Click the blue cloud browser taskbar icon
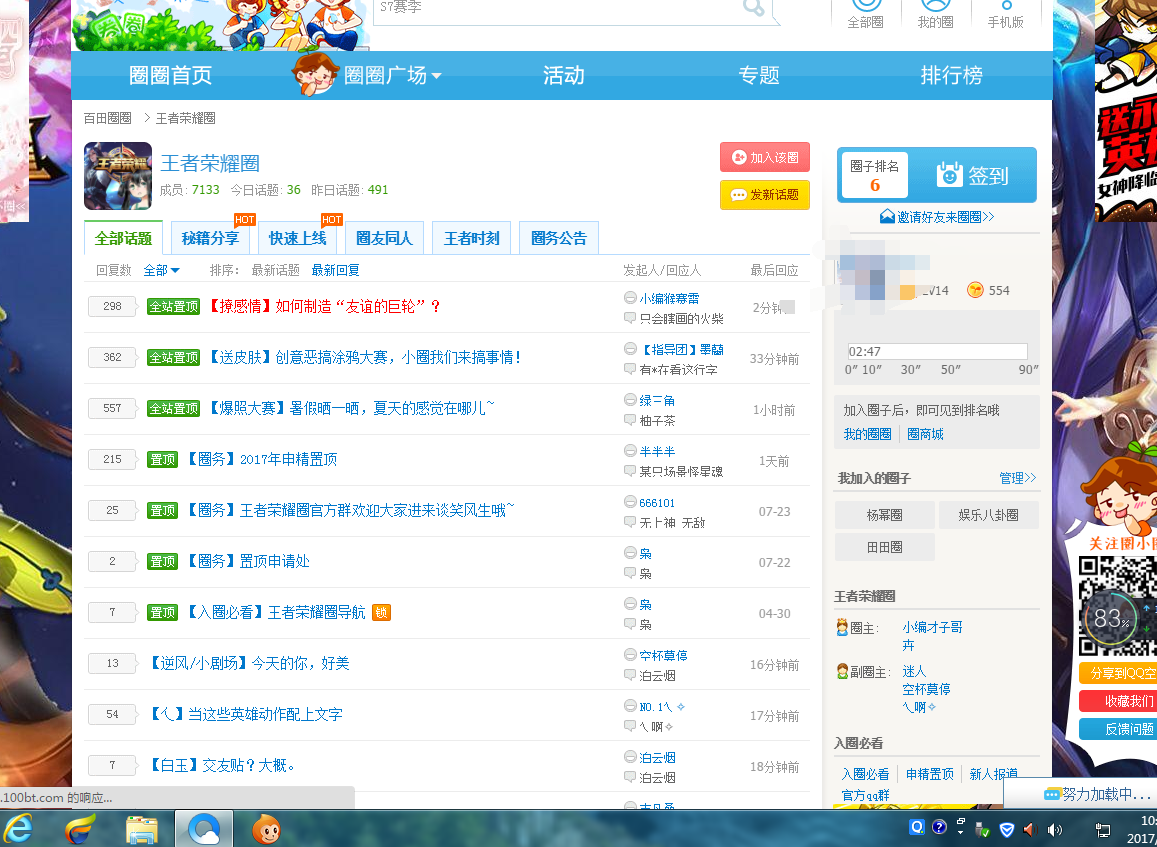The image size is (1157, 847). tap(204, 829)
